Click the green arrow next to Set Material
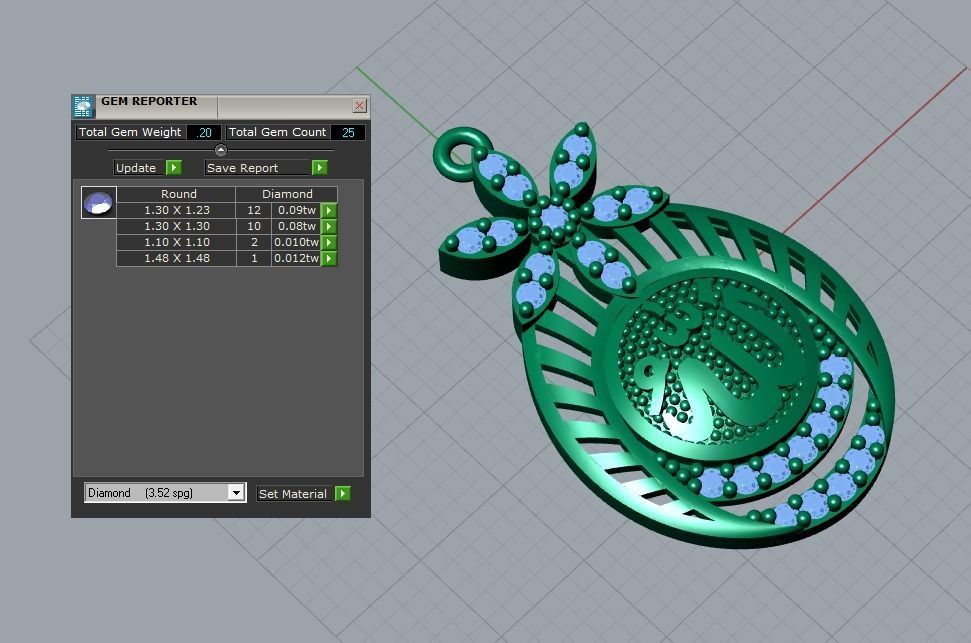The image size is (971, 643). (342, 494)
